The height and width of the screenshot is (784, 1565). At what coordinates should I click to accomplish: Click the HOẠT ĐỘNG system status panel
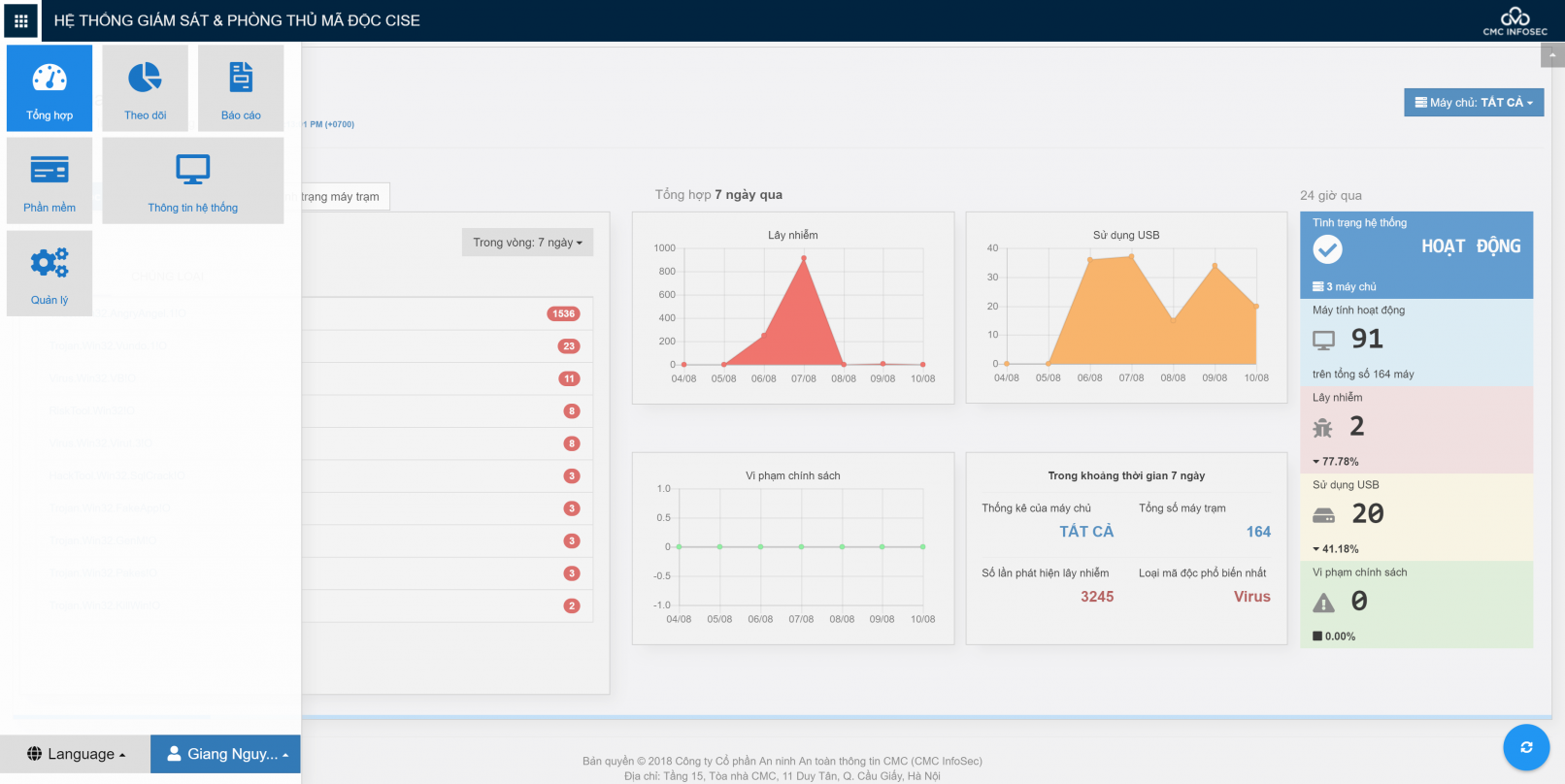point(1415,254)
